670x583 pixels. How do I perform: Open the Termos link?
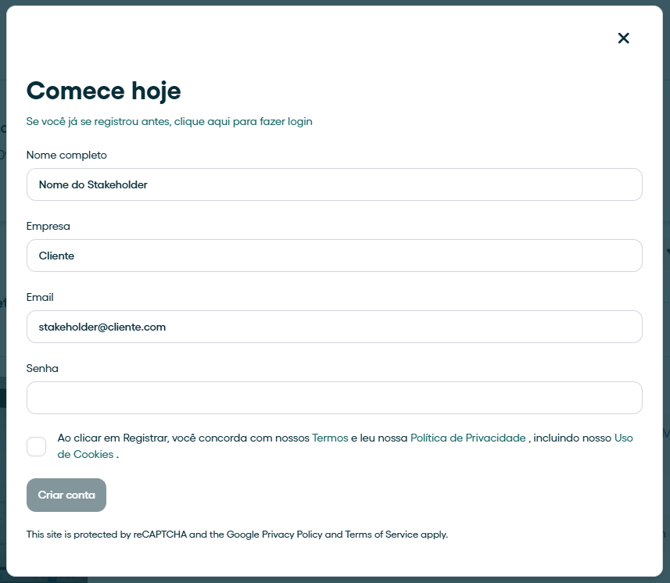coord(330,438)
